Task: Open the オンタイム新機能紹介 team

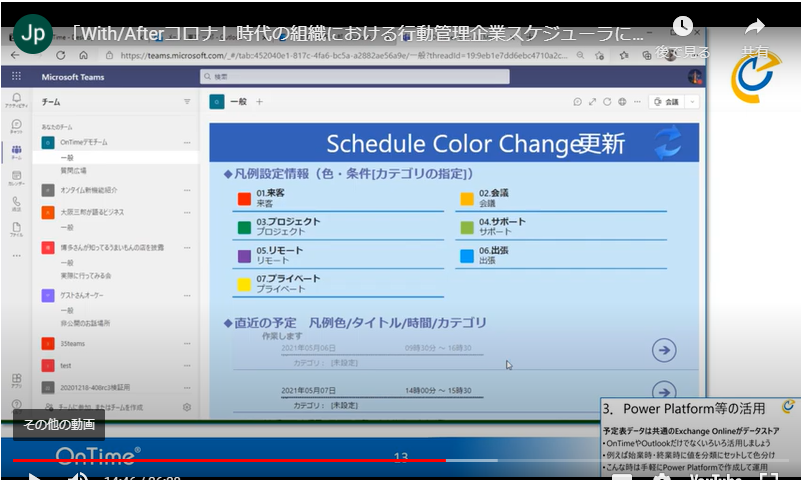Action: [88, 190]
